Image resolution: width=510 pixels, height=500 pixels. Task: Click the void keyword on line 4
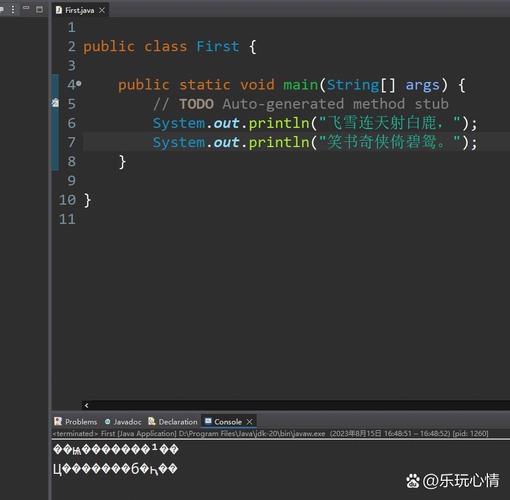point(257,85)
